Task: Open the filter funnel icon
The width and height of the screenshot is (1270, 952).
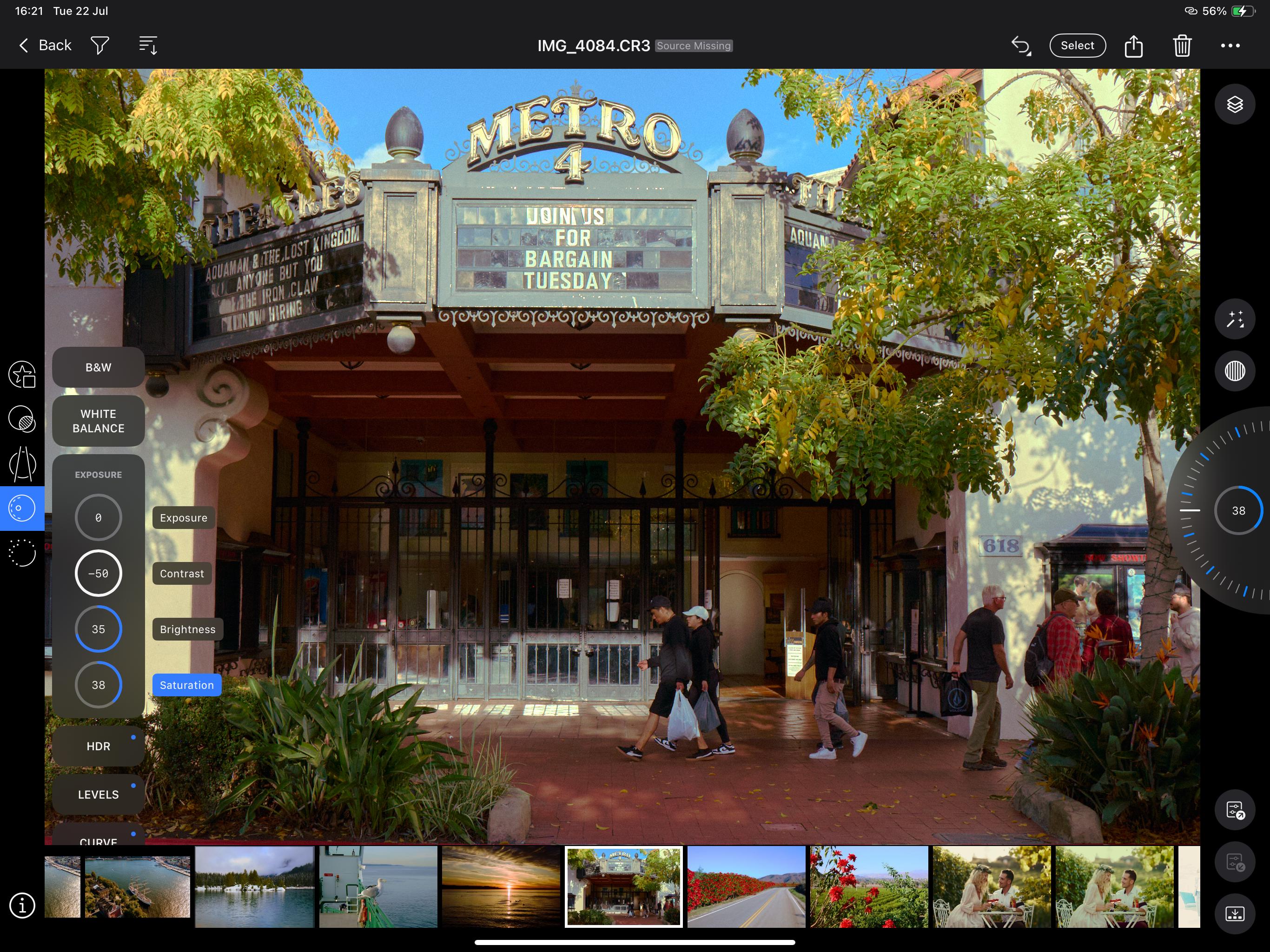Action: coord(100,46)
